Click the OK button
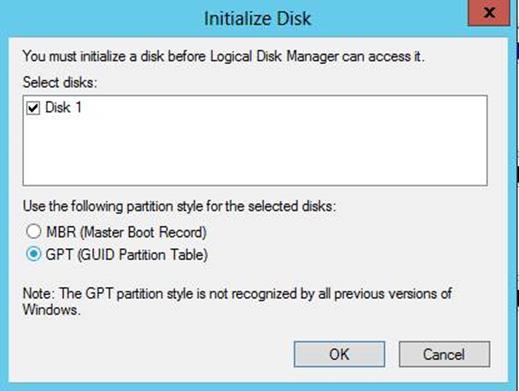 click(339, 354)
